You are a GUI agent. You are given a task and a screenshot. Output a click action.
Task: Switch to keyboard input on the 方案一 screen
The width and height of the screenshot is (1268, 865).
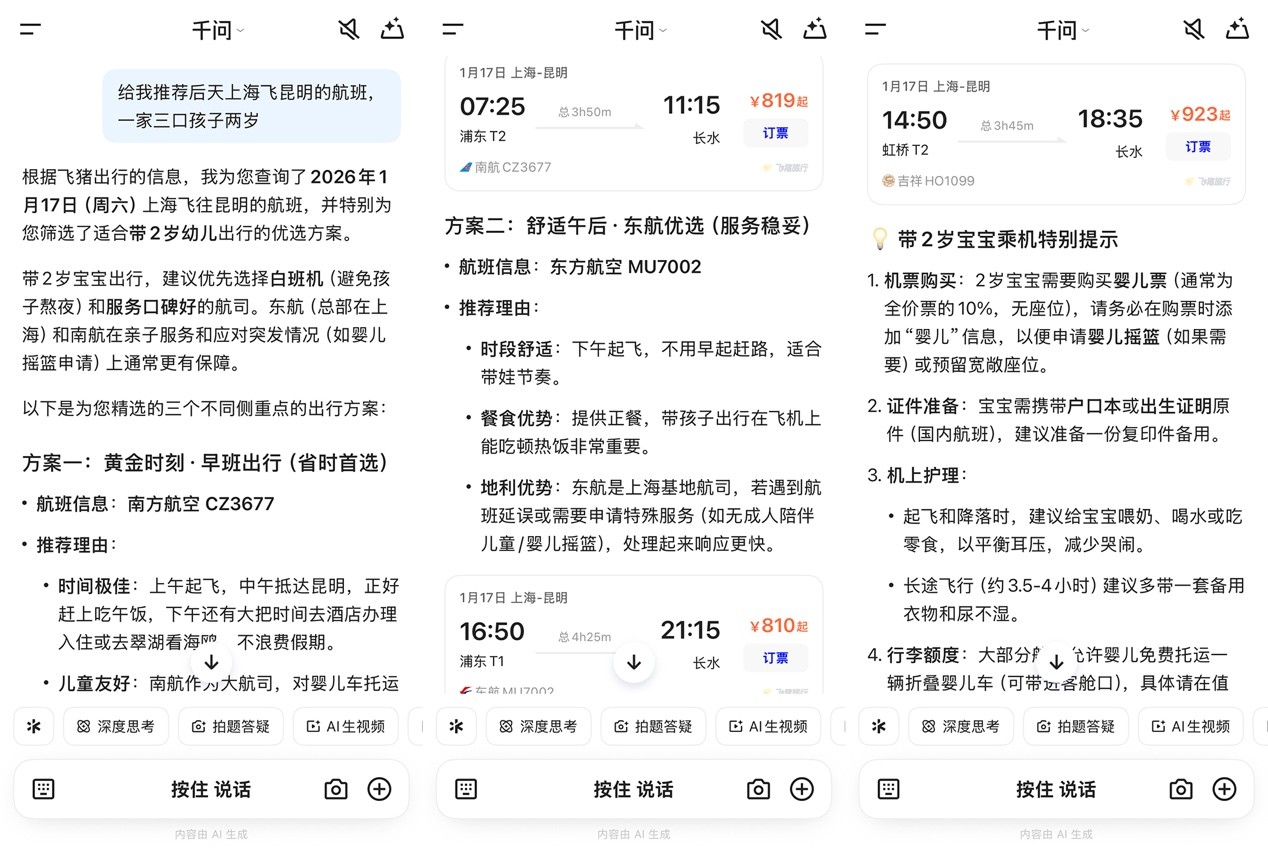[x=43, y=789]
